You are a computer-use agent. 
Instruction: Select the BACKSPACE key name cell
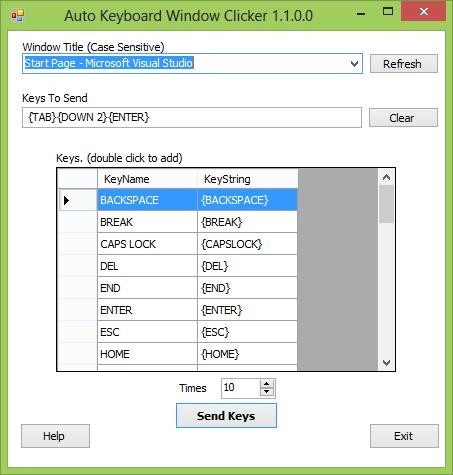tap(147, 200)
